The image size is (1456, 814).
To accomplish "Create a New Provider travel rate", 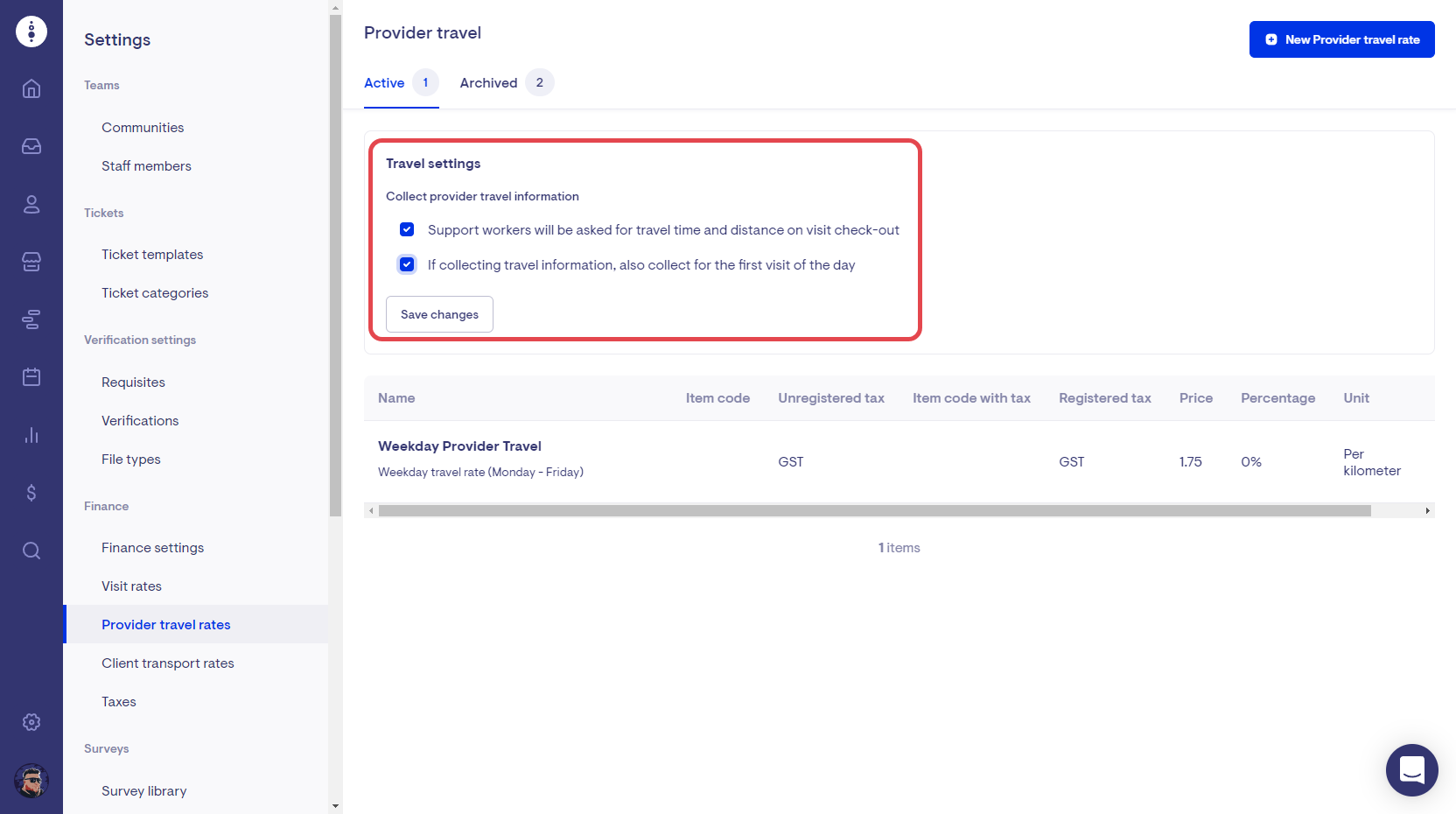I will 1341,39.
